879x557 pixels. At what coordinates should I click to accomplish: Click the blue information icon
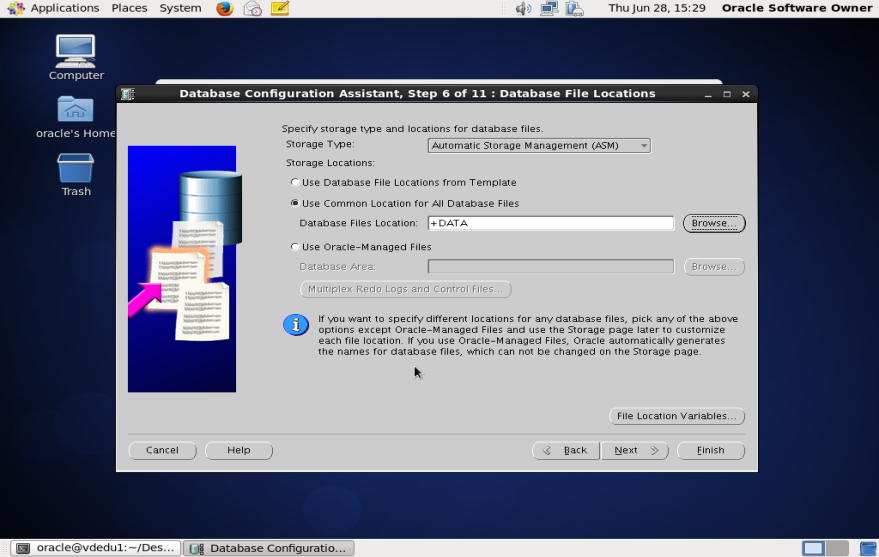tap(295, 325)
